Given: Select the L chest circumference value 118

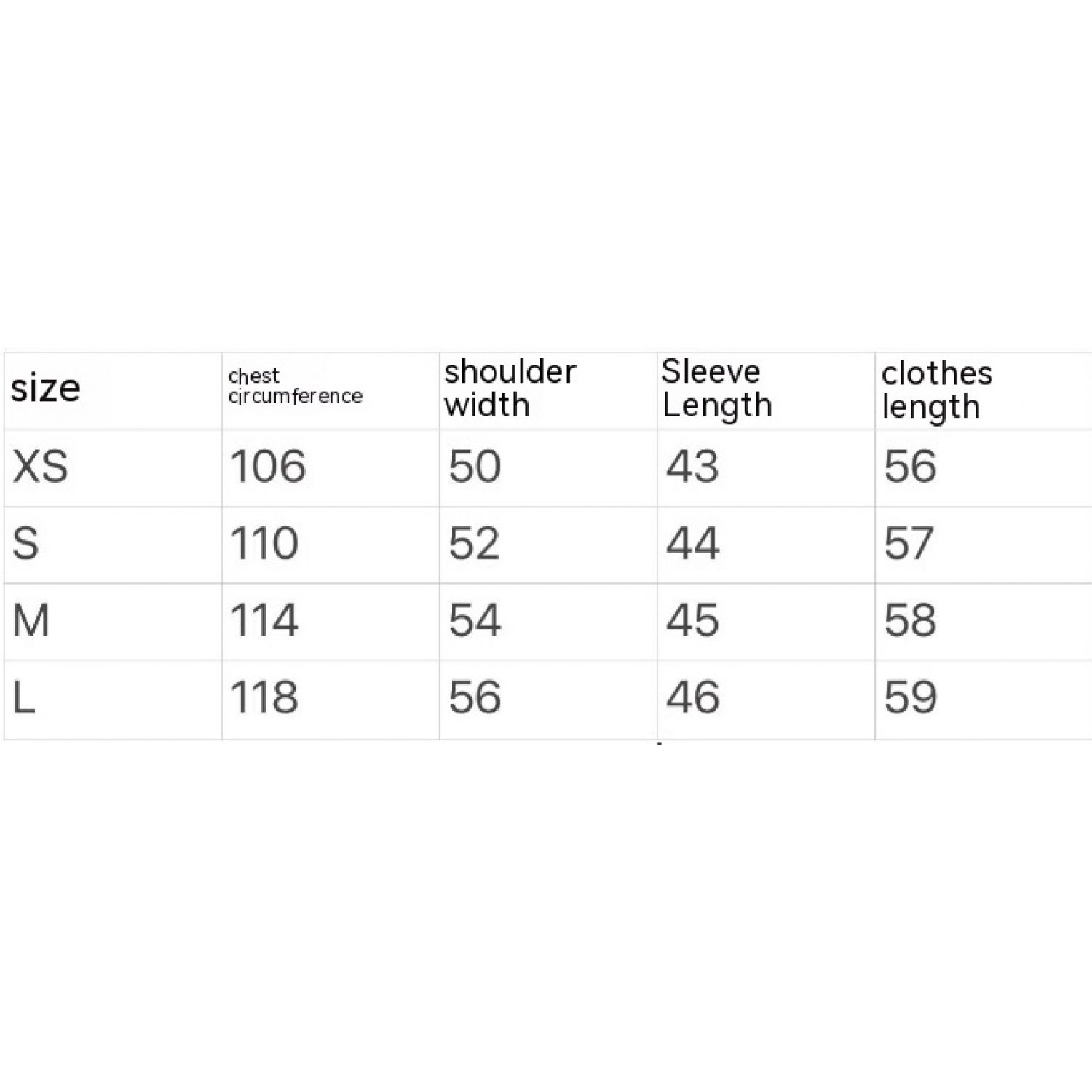Looking at the screenshot, I should click(264, 697).
